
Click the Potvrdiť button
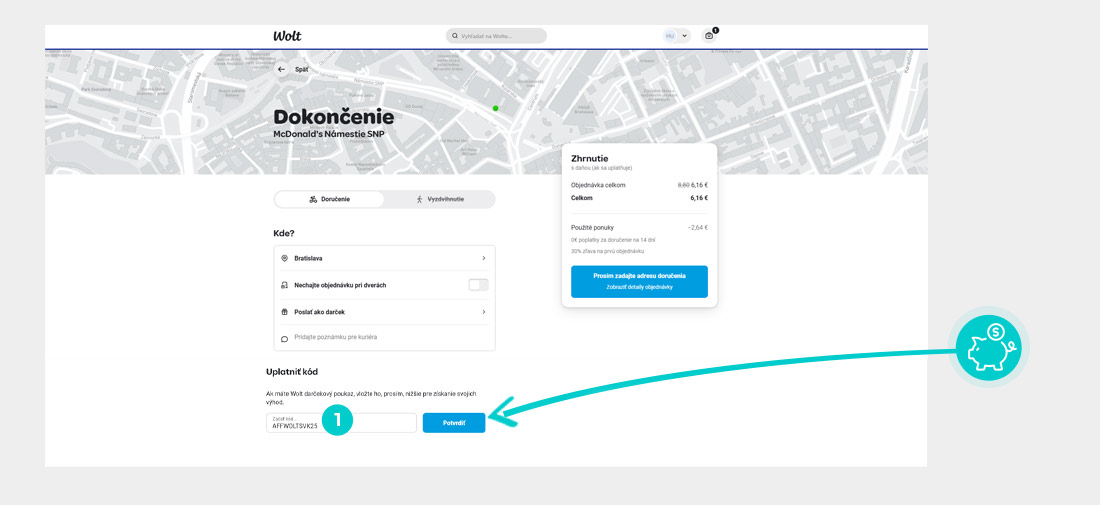[454, 423]
